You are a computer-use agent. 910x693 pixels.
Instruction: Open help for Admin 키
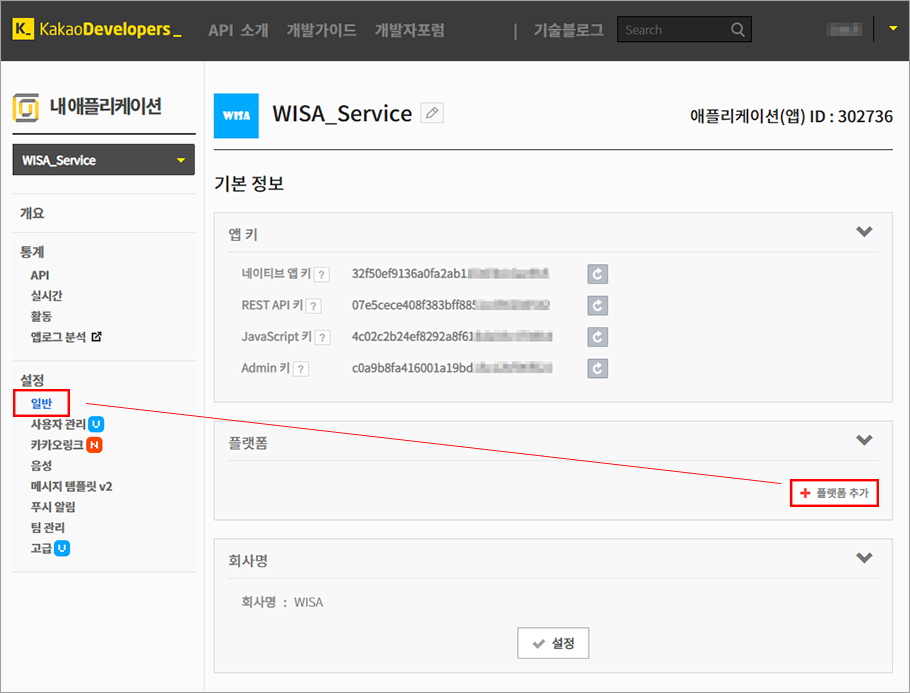tap(301, 369)
